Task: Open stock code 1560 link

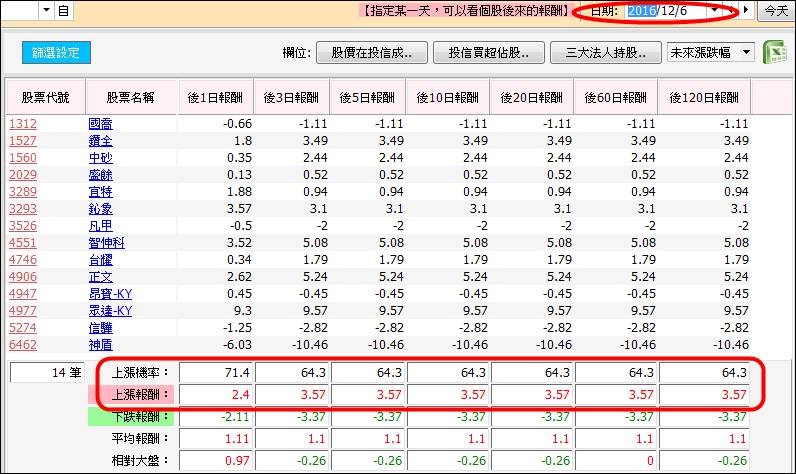Action: point(23,158)
